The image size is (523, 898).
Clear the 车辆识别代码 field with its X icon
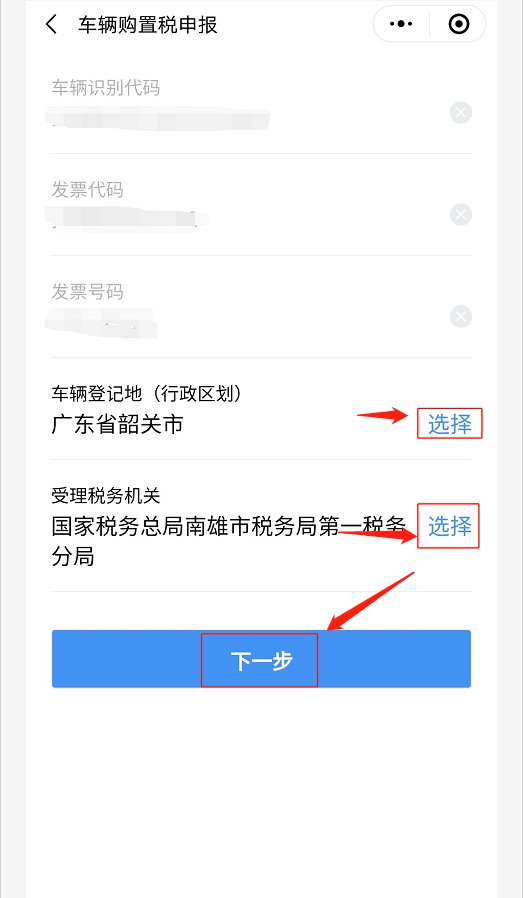click(461, 112)
